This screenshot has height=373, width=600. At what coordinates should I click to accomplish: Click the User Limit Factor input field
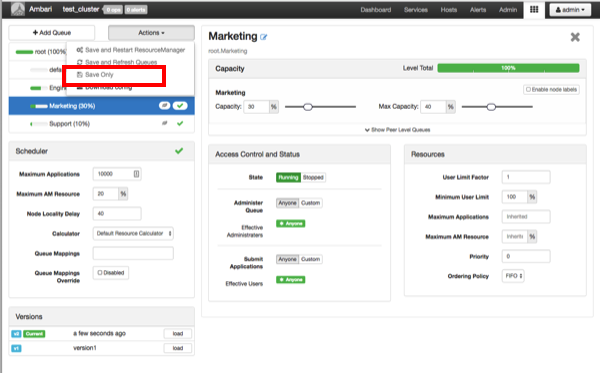pos(526,177)
